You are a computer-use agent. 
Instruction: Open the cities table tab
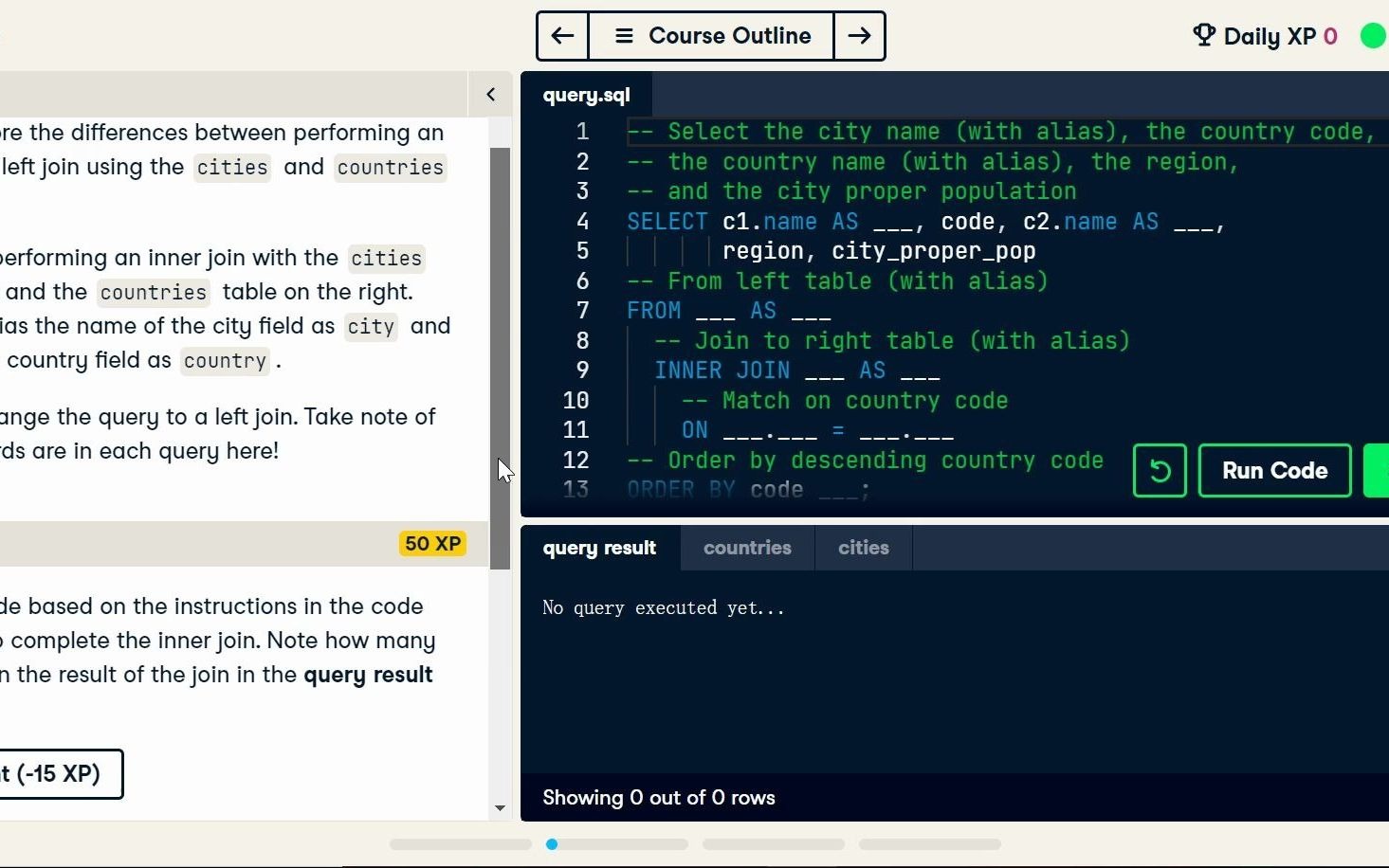863,548
